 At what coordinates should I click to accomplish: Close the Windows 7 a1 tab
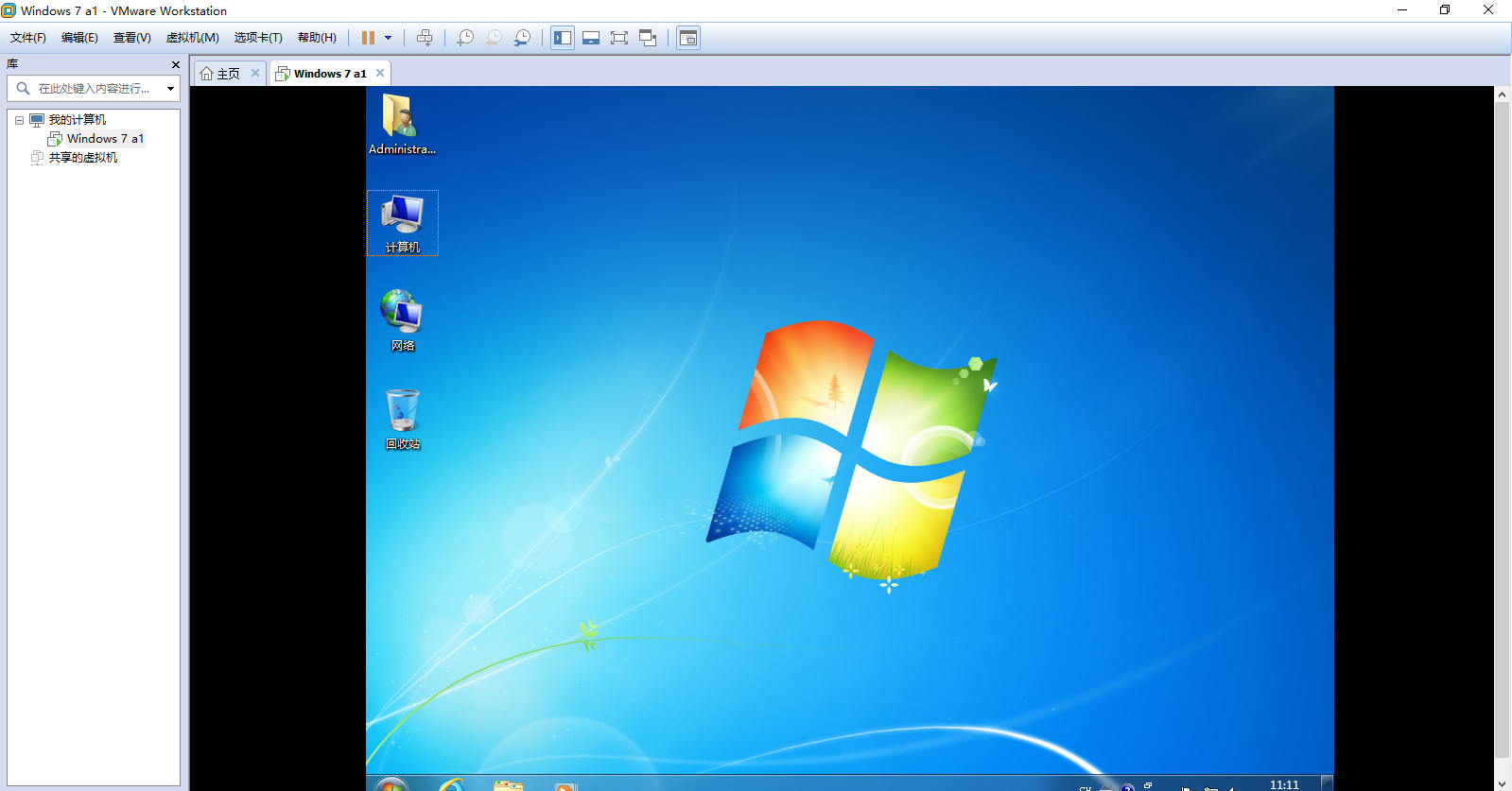click(x=380, y=73)
